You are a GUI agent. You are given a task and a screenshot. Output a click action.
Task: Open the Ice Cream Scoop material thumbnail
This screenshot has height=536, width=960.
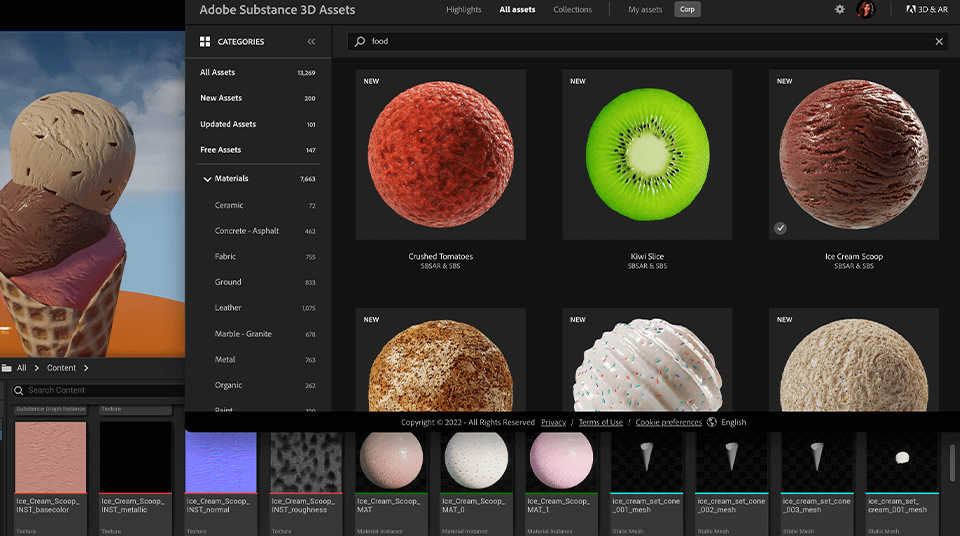tap(853, 154)
